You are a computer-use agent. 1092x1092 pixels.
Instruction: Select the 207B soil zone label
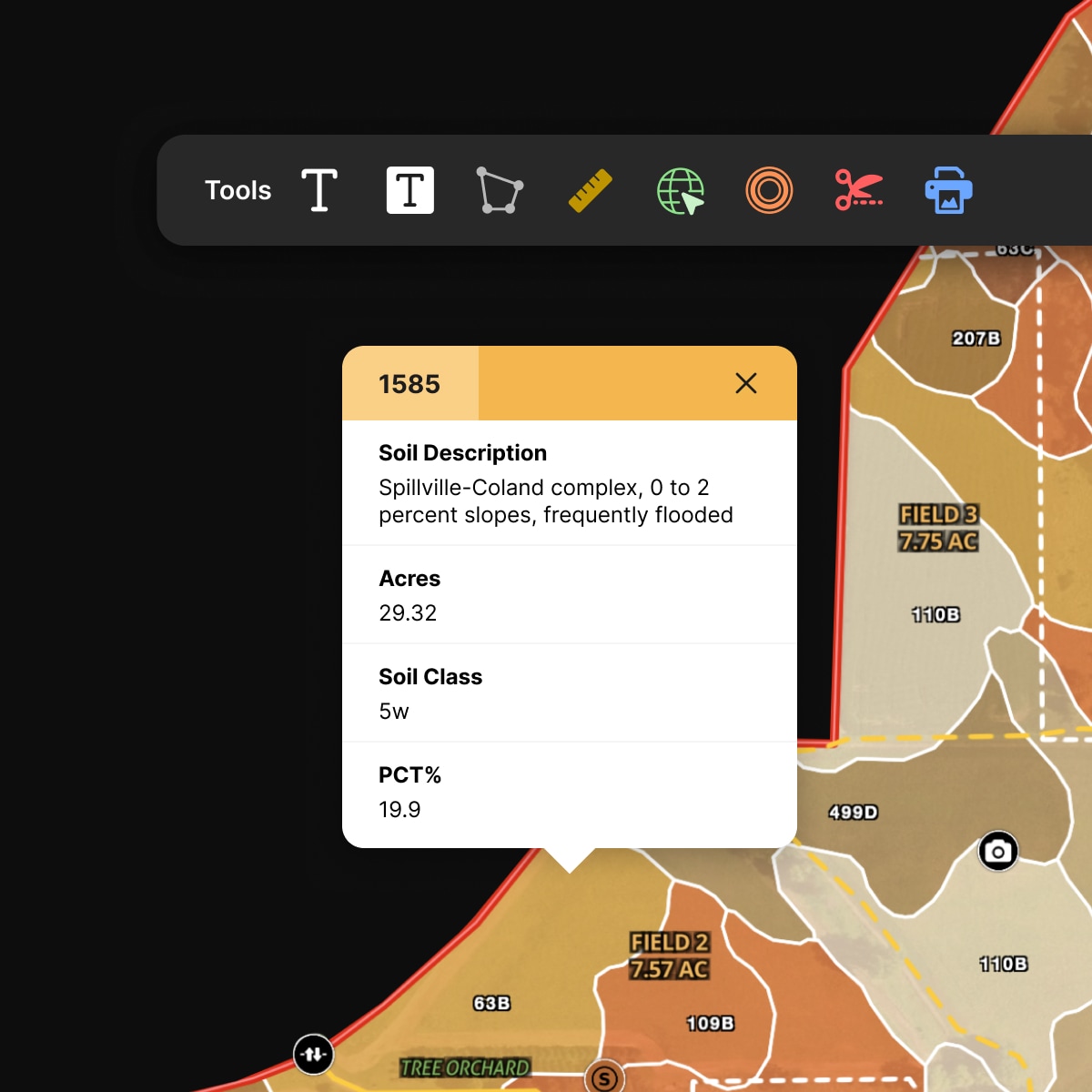[x=976, y=339]
